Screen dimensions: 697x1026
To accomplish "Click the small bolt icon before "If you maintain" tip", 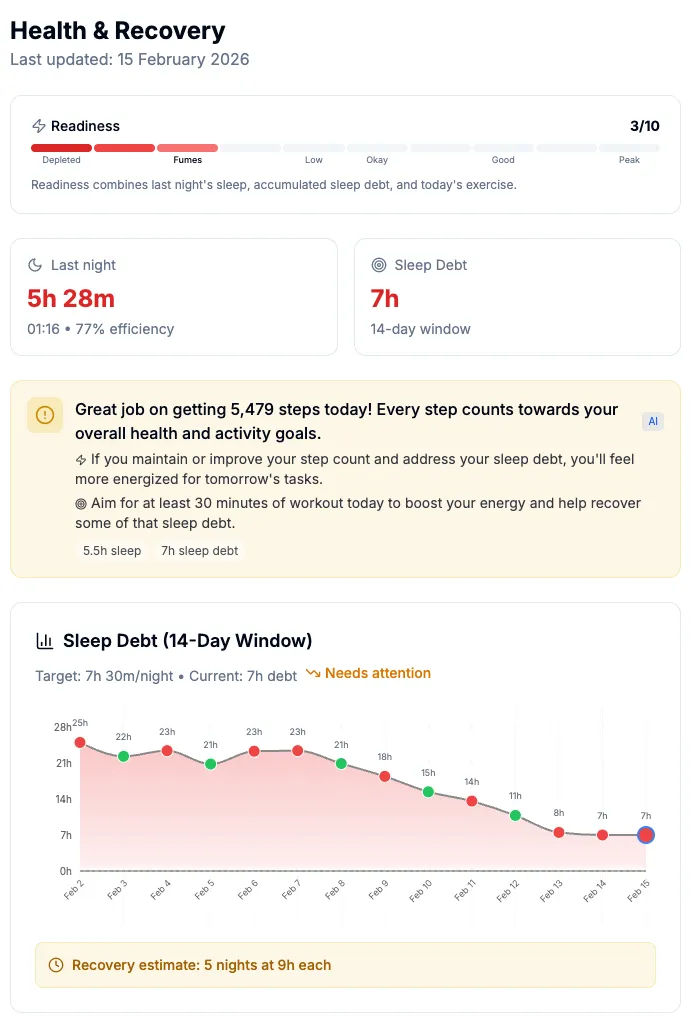I will pos(81,460).
